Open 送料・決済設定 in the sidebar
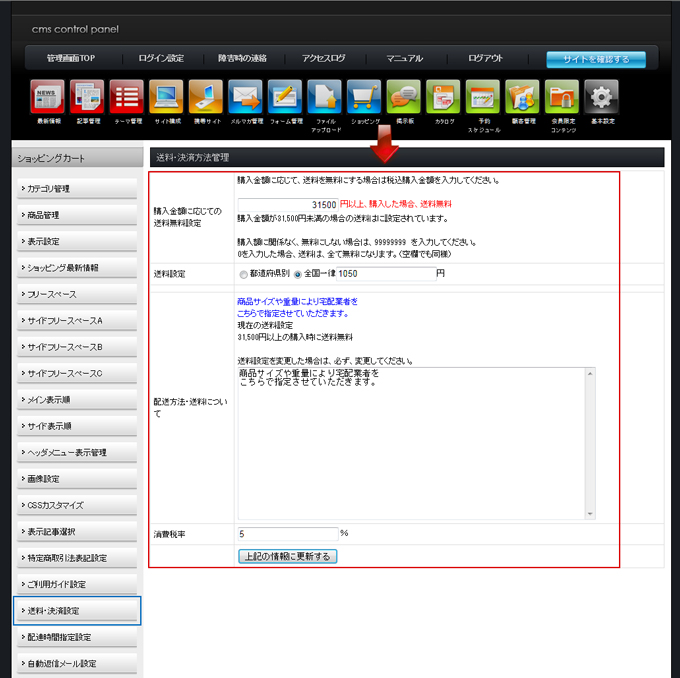This screenshot has width=680, height=678. 76,610
